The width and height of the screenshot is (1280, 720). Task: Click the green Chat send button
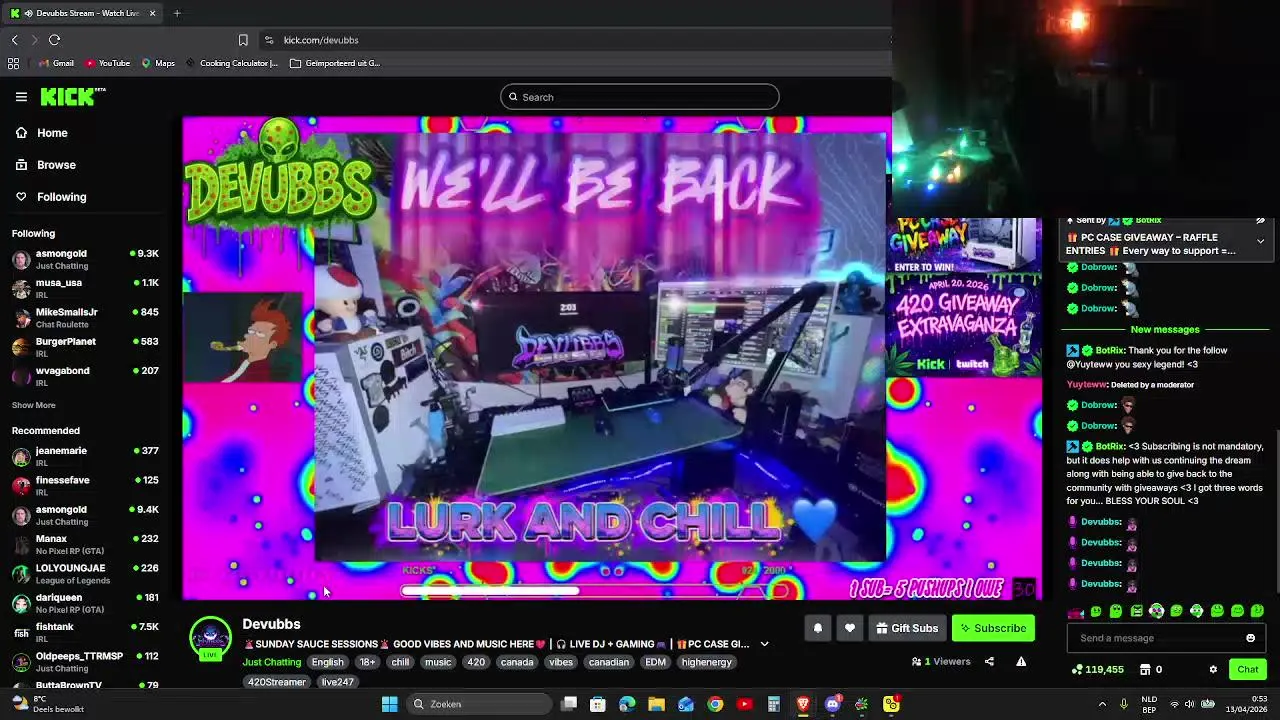[x=1247, y=669]
